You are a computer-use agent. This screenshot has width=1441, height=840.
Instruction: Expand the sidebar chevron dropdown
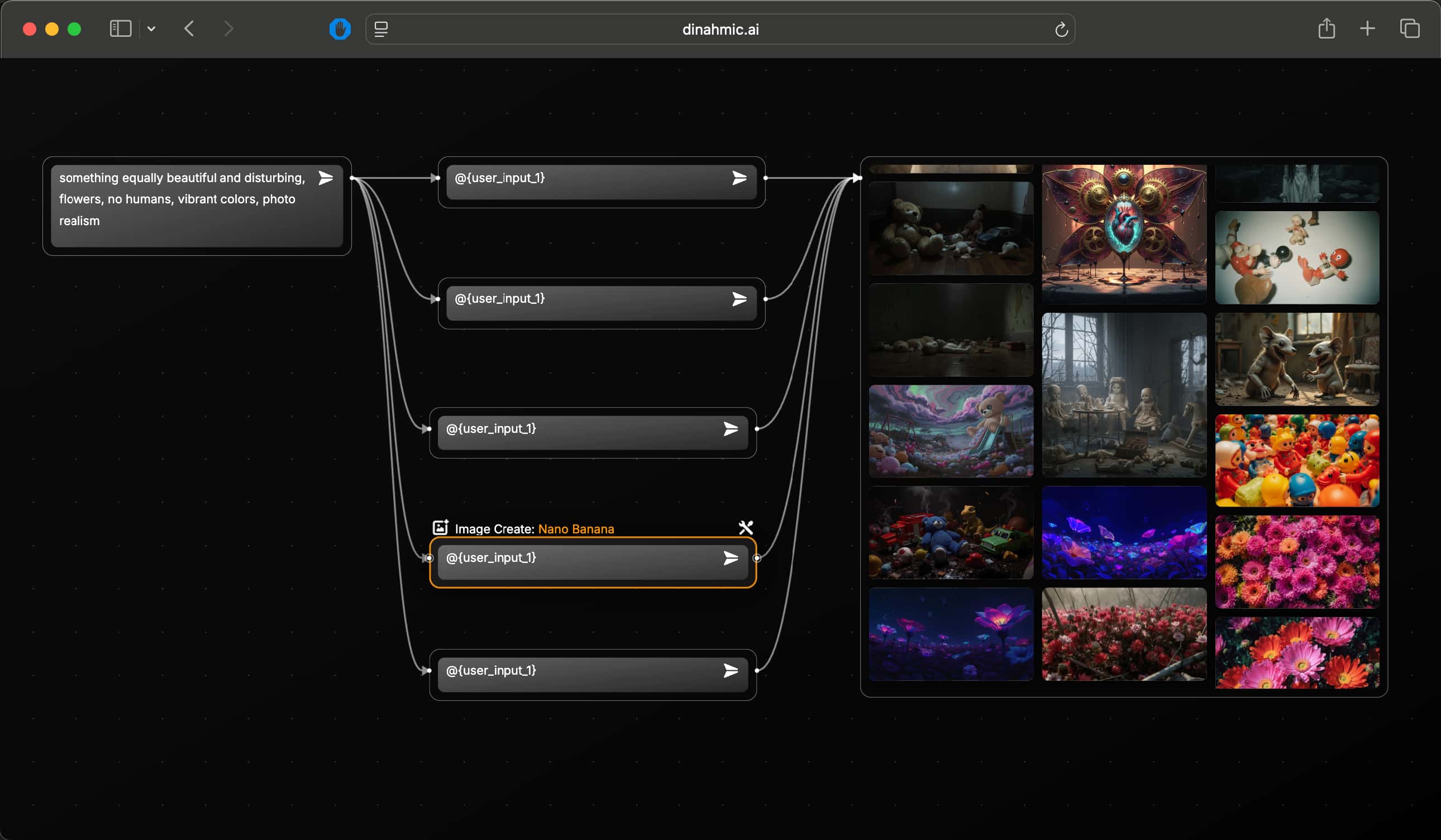151,28
